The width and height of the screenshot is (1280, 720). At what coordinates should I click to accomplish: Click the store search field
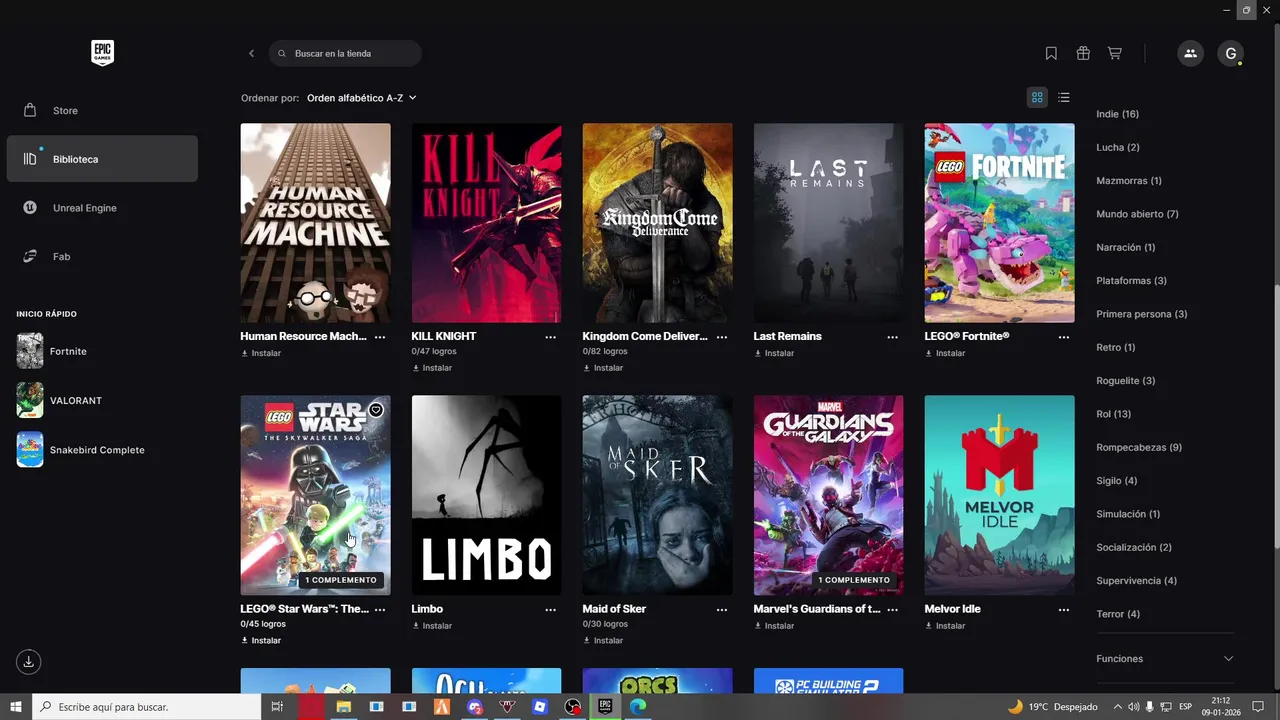tap(345, 53)
